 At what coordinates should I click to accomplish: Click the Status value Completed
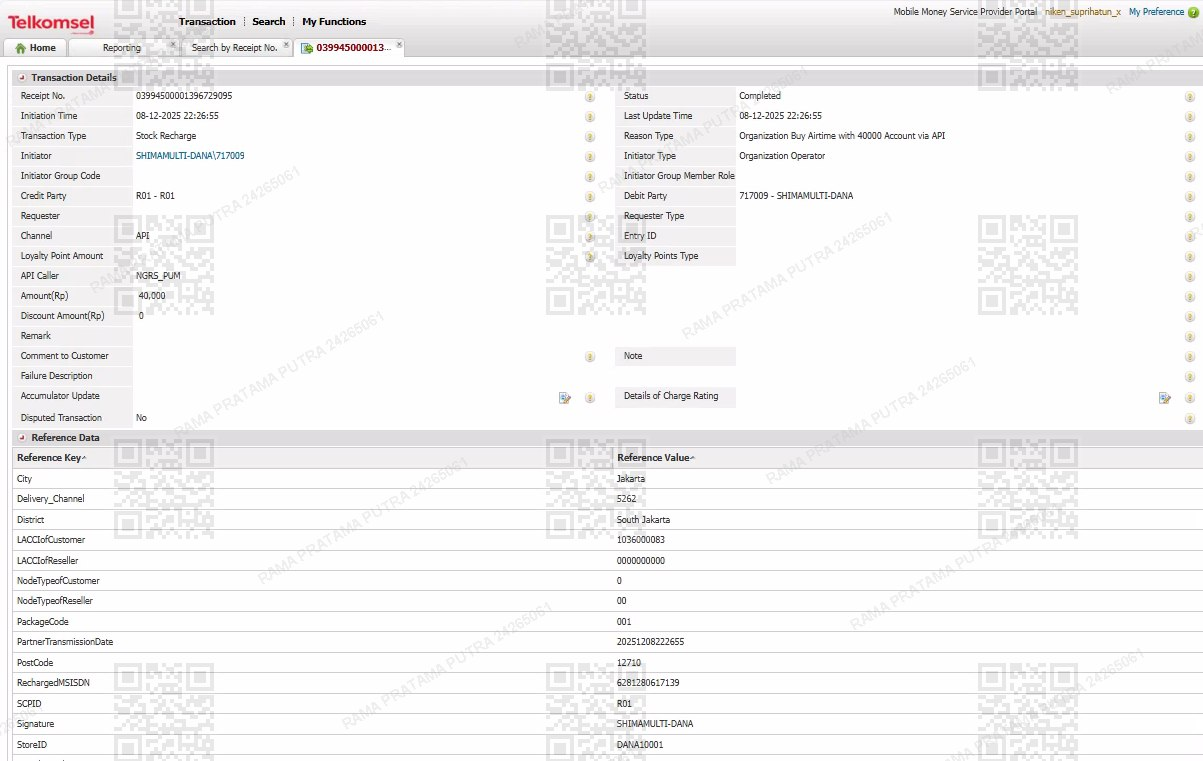point(760,96)
